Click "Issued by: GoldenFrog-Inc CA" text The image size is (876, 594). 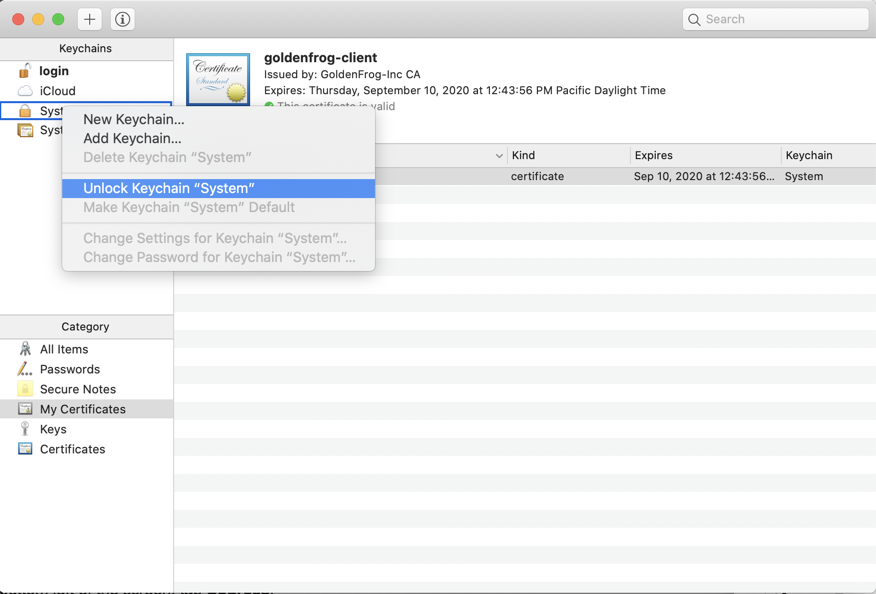tap(342, 74)
